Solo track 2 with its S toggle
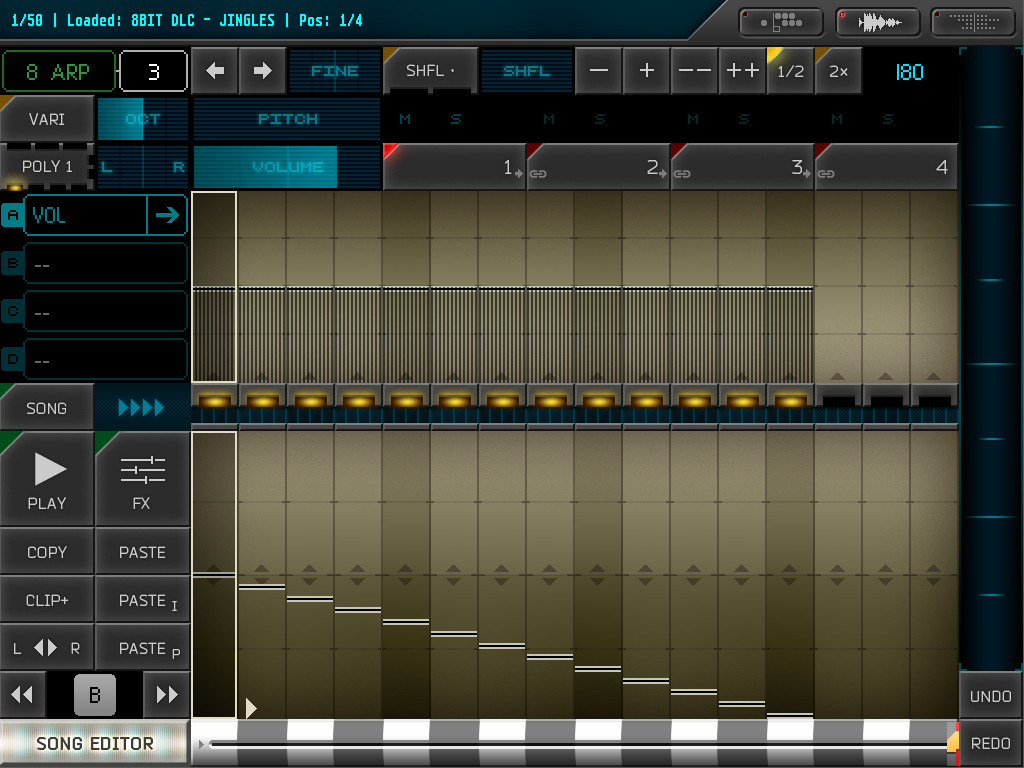This screenshot has height=768, width=1024. point(600,118)
